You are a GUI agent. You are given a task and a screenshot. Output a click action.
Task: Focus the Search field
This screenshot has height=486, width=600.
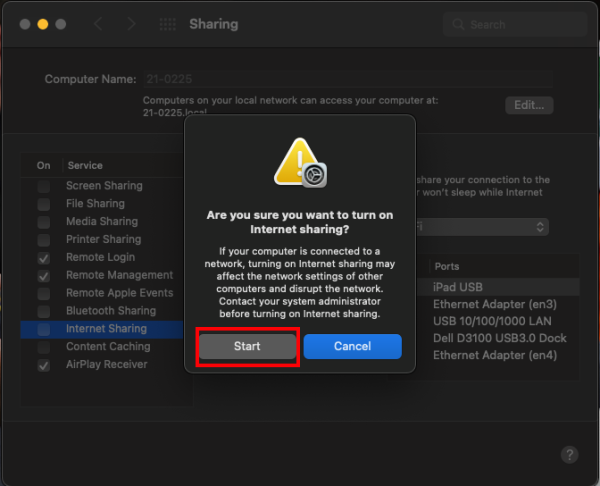pyautogui.click(x=515, y=24)
